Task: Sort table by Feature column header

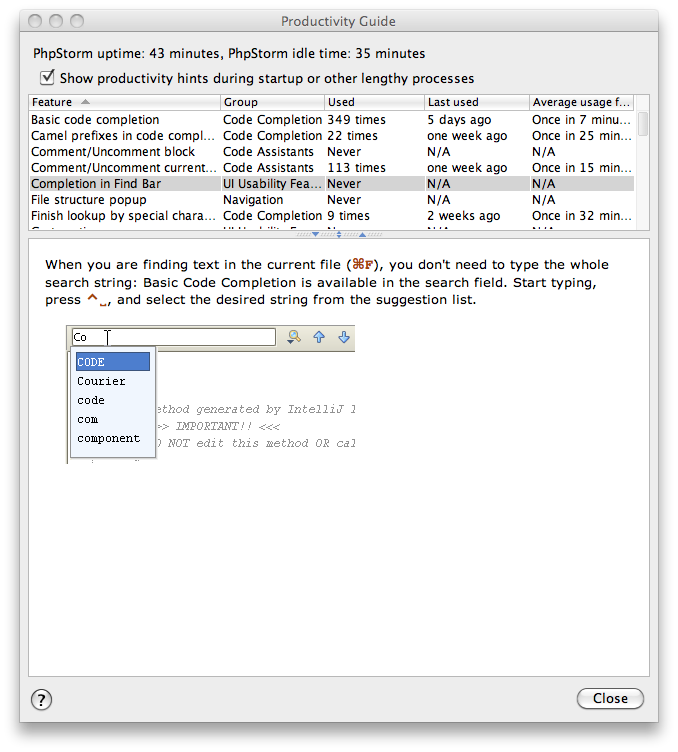Action: pyautogui.click(x=124, y=102)
